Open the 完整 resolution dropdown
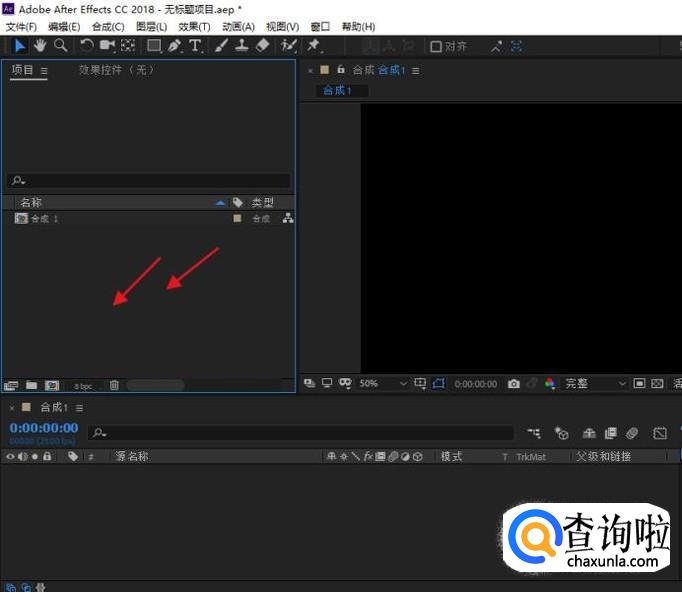This screenshot has height=592, width=682. click(596, 383)
